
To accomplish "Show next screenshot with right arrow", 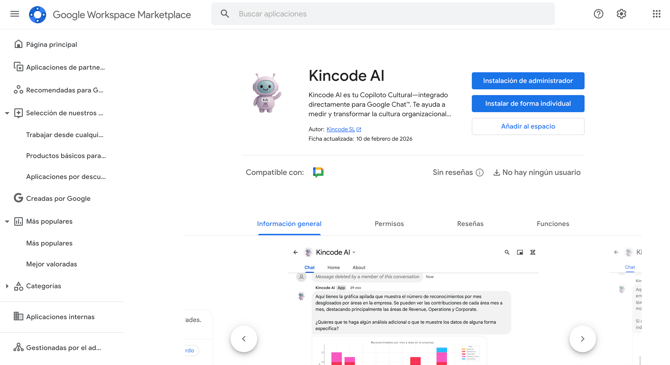I will [x=582, y=339].
